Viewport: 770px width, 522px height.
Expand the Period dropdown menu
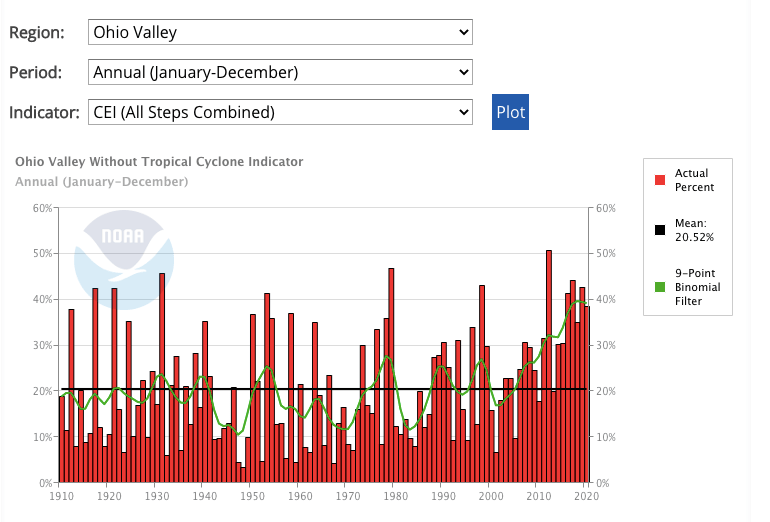(x=280, y=72)
